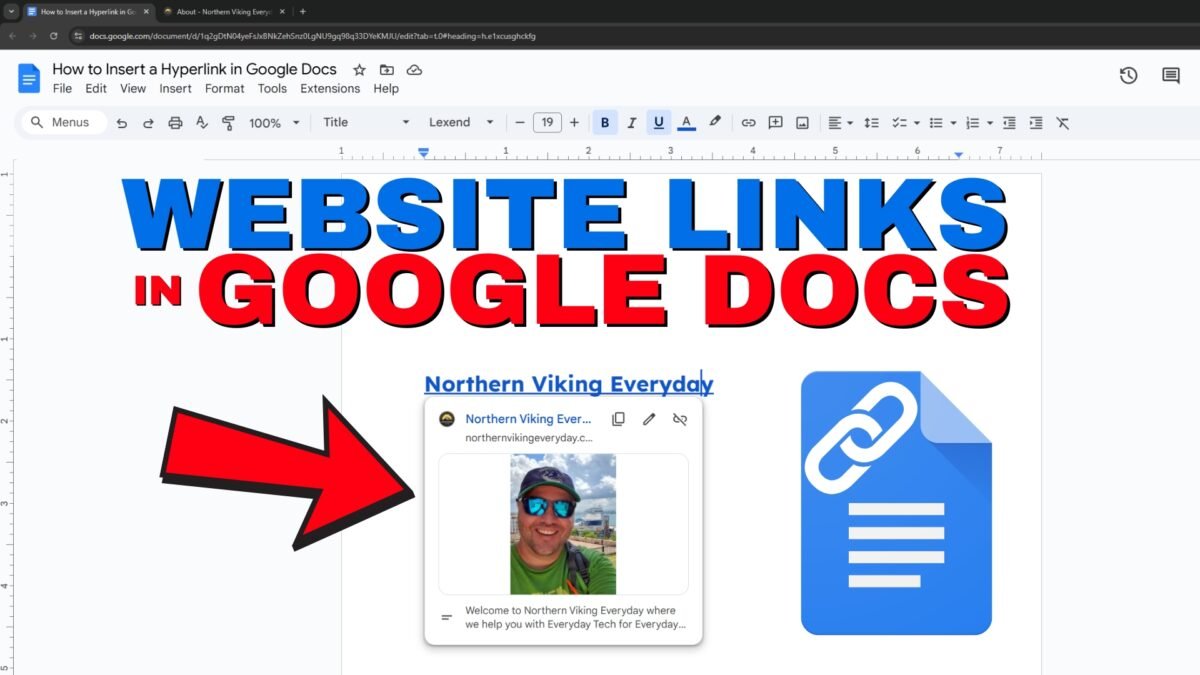
Task: Toggle italic formatting
Action: 631,123
